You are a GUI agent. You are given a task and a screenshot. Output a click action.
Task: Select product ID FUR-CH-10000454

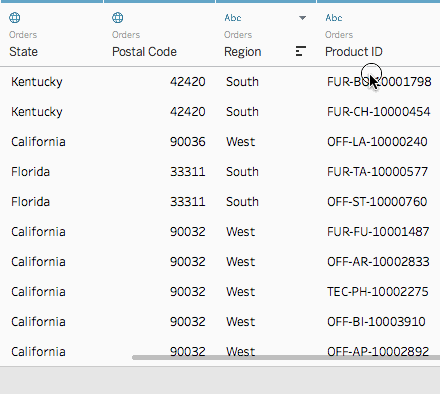coord(379,112)
